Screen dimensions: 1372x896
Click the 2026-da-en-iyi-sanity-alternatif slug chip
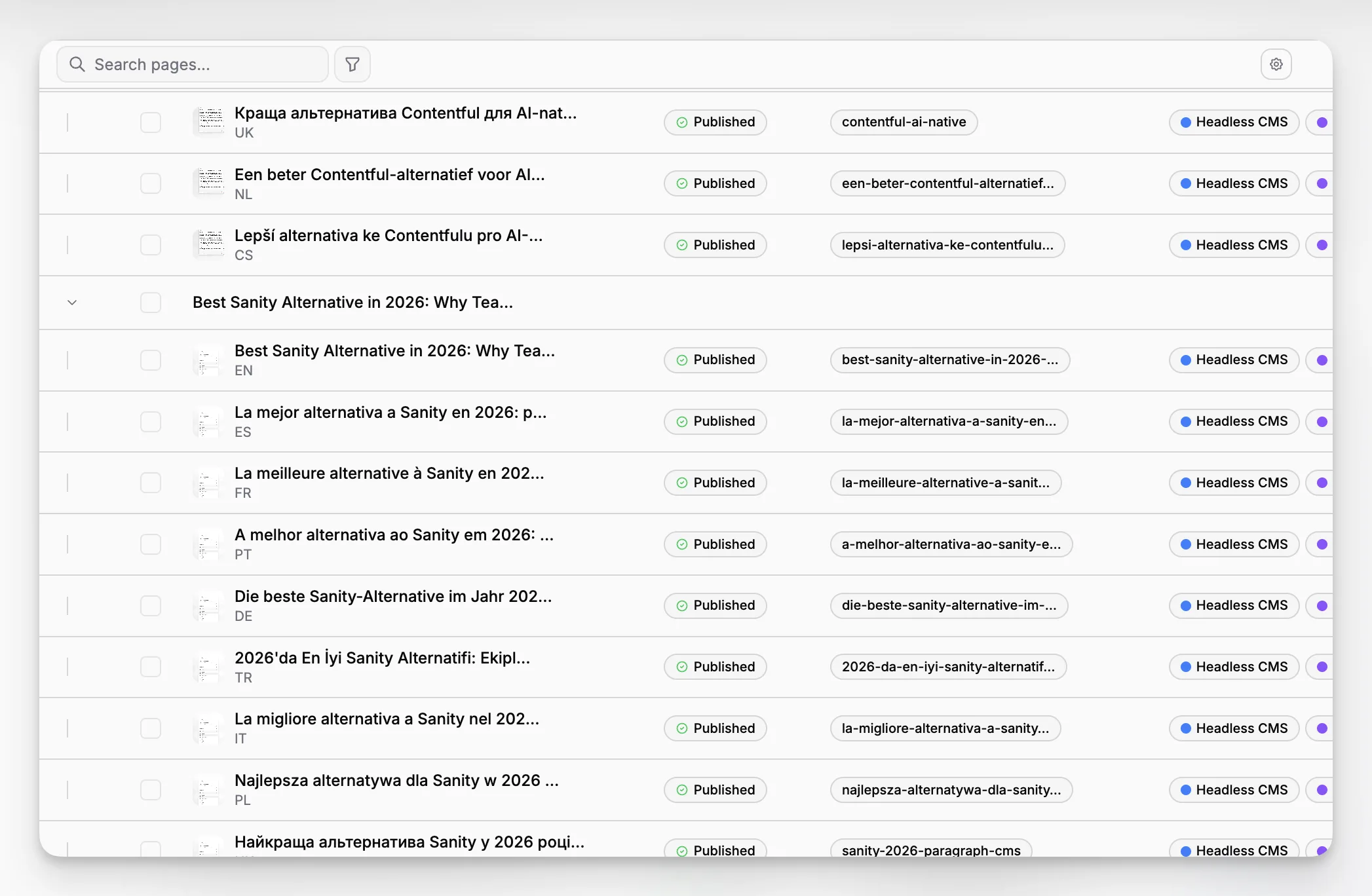pyautogui.click(x=948, y=667)
